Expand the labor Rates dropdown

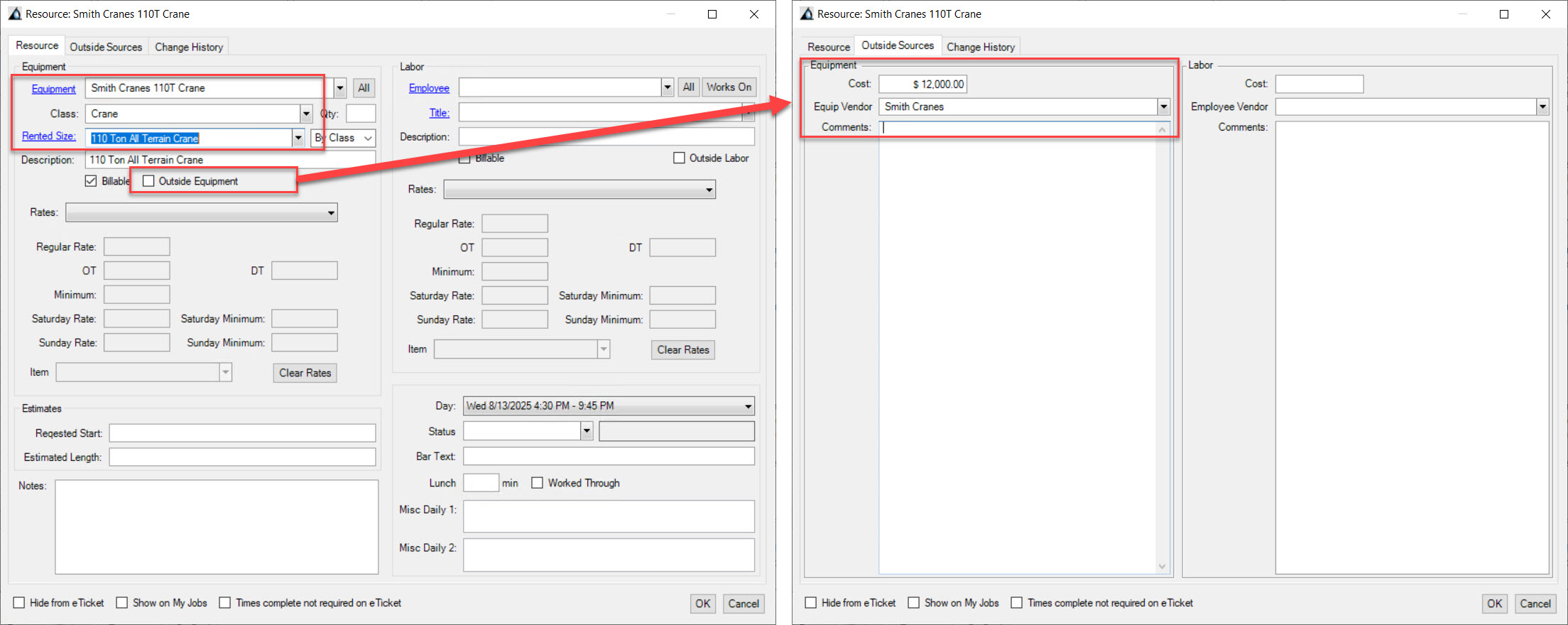point(579,190)
